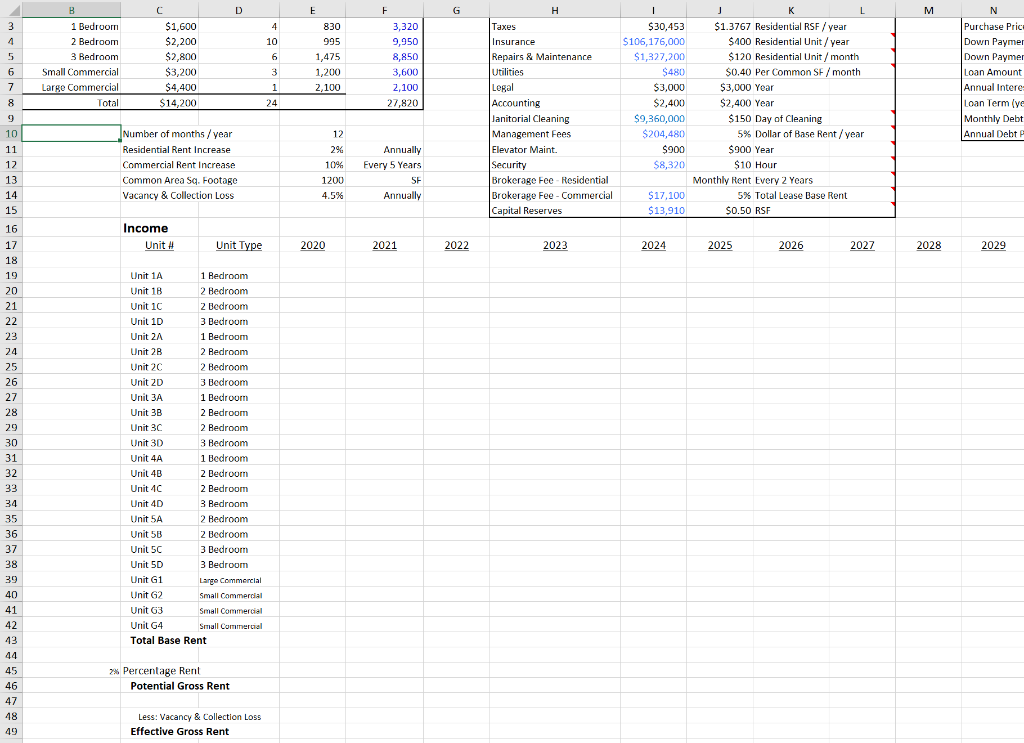The height and width of the screenshot is (743, 1024).
Task: Select 'Elevator Maint.' label cell
Action: pos(555,150)
